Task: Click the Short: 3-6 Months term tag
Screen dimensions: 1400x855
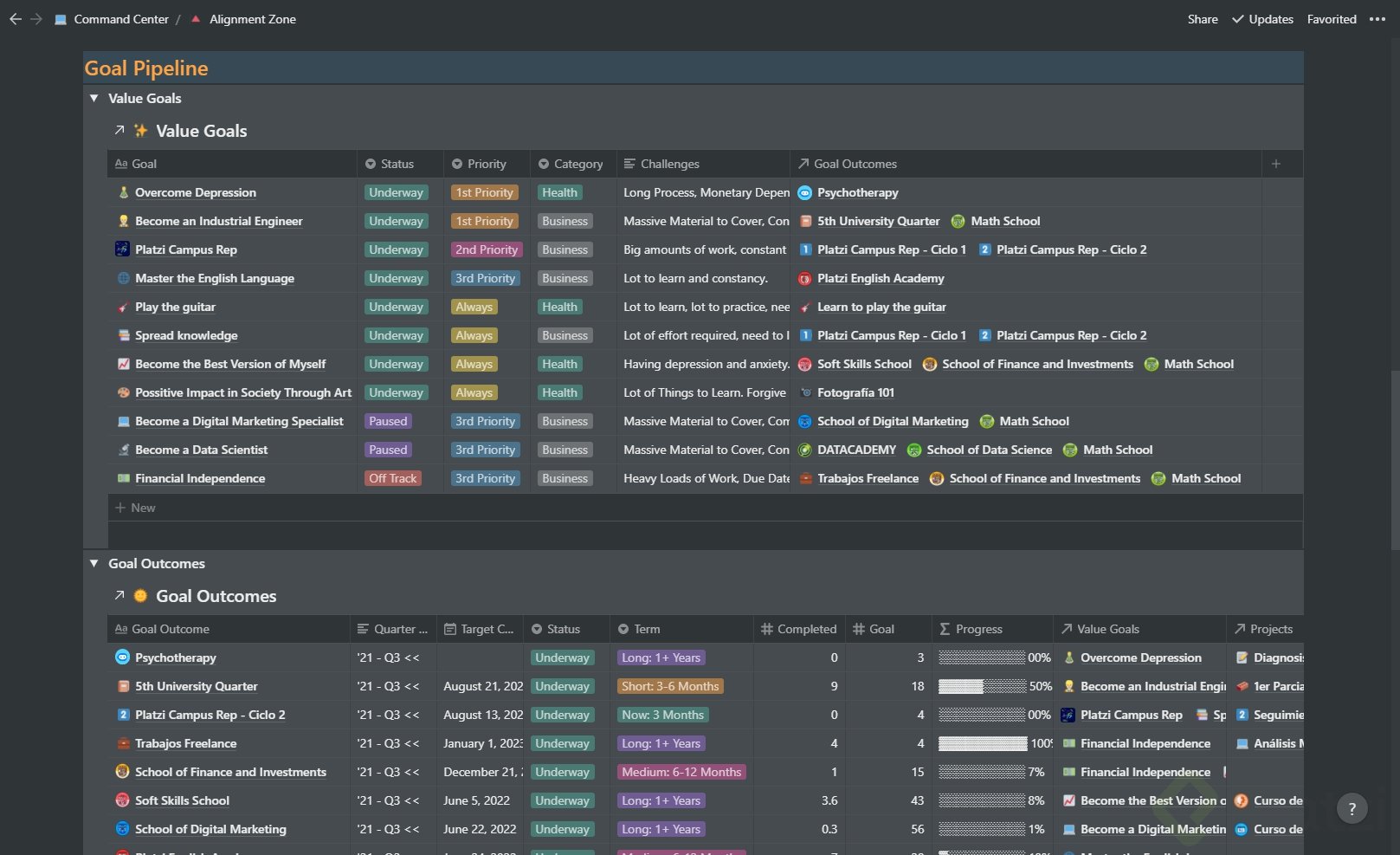Action: pos(670,686)
